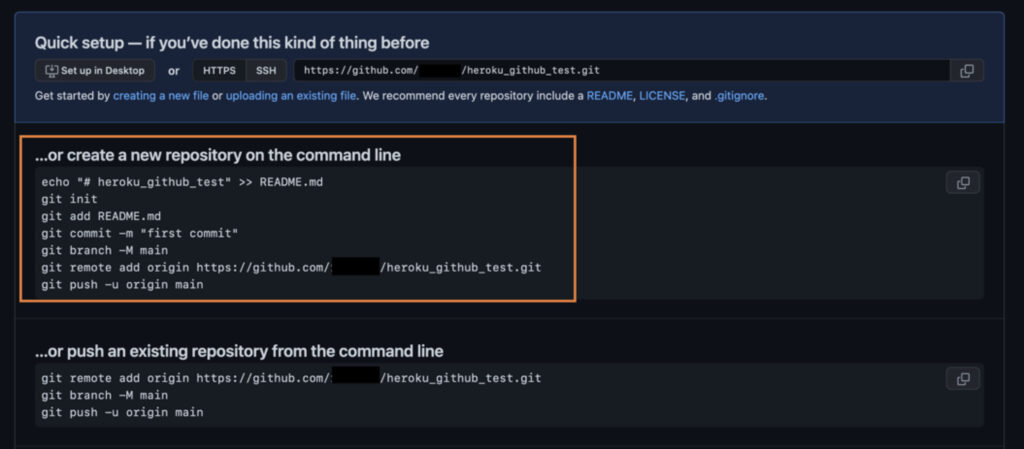Viewport: 1024px width, 449px height.
Task: Copy the push existing repository commands
Action: click(x=963, y=379)
